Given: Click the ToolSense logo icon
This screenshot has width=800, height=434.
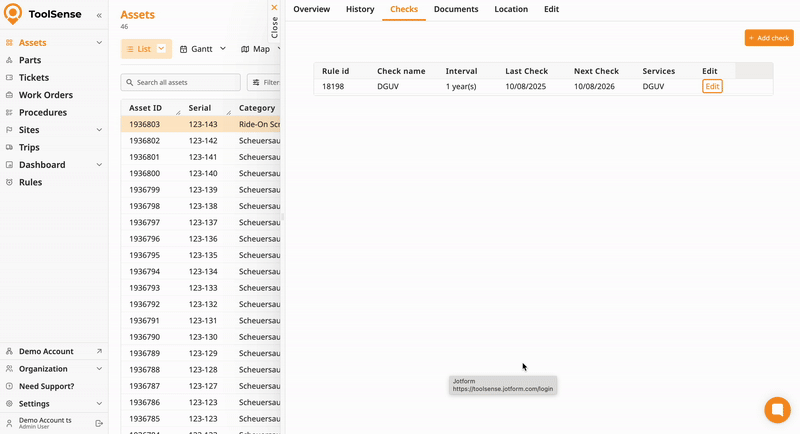Looking at the screenshot, I should [13, 14].
